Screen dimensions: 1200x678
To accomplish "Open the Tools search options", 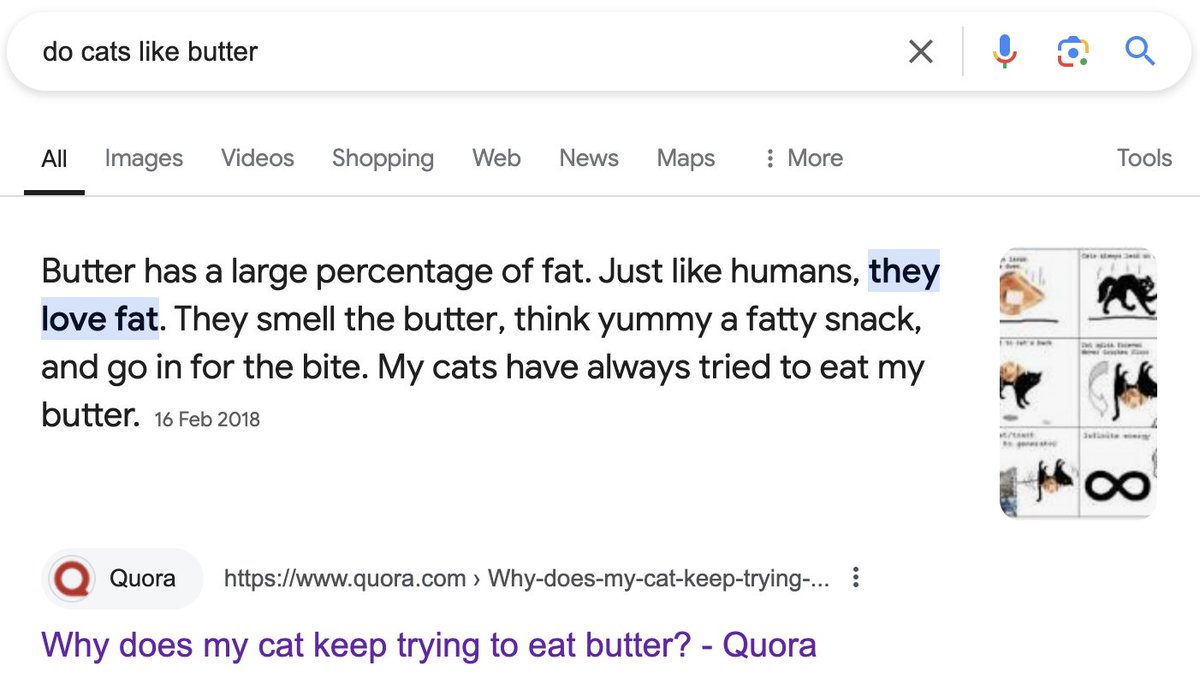I will point(1144,158).
